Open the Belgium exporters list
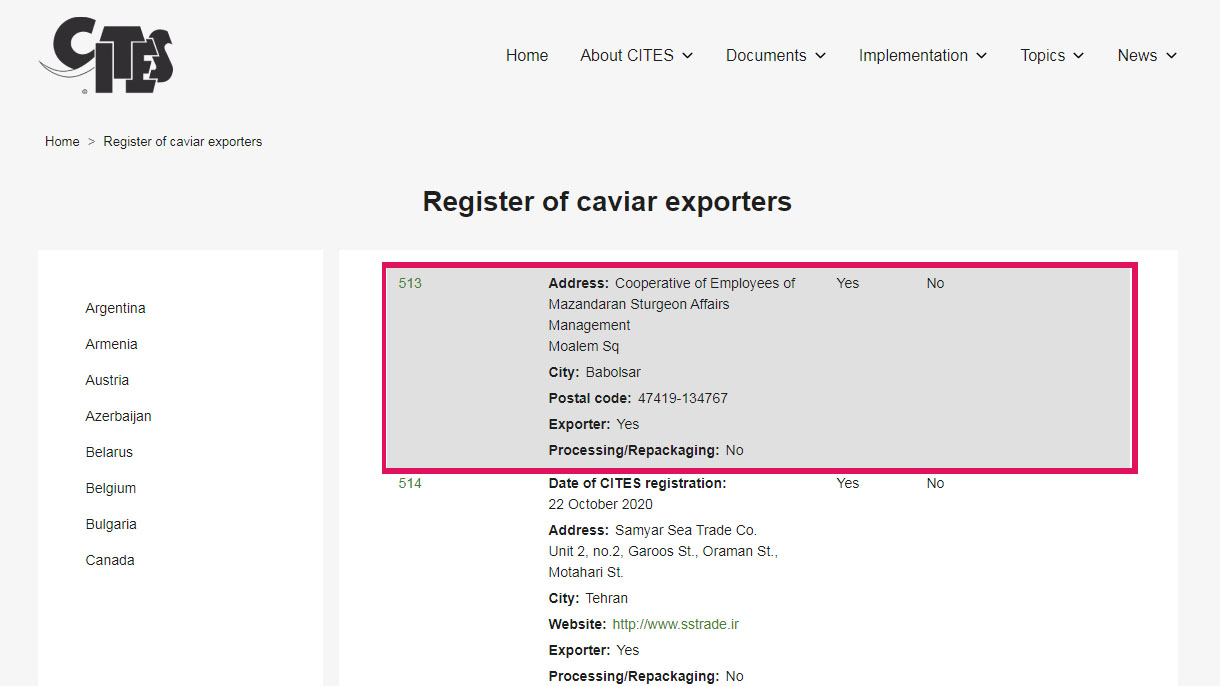 tap(110, 488)
